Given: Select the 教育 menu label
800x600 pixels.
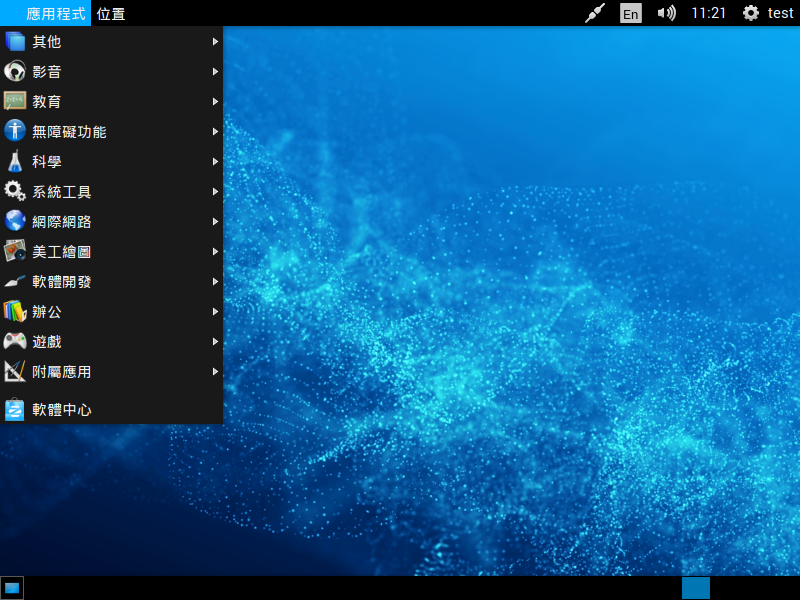Looking at the screenshot, I should tap(47, 102).
